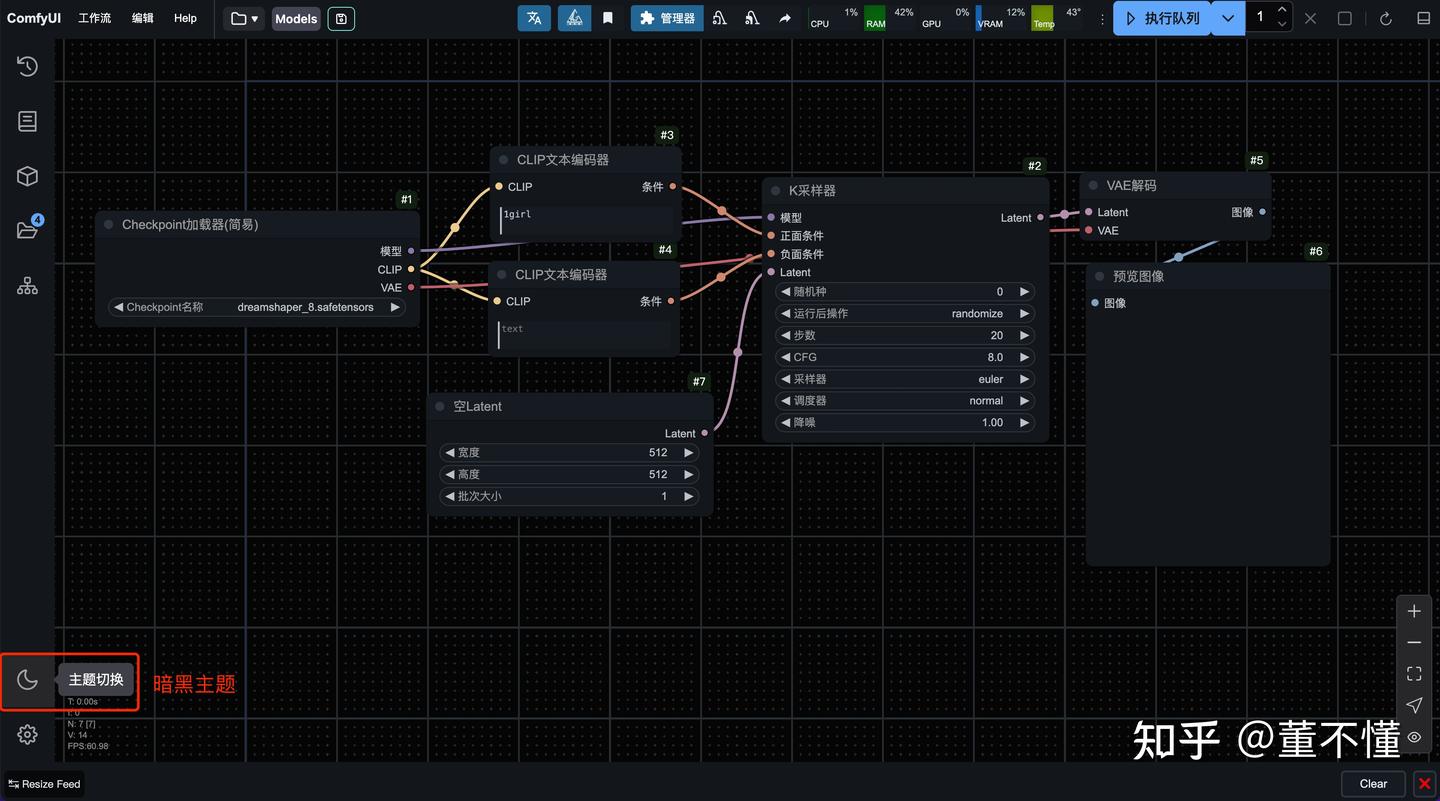Click the bookmark icon in top toolbar
Screen dimensions: 1440x801
[607, 18]
